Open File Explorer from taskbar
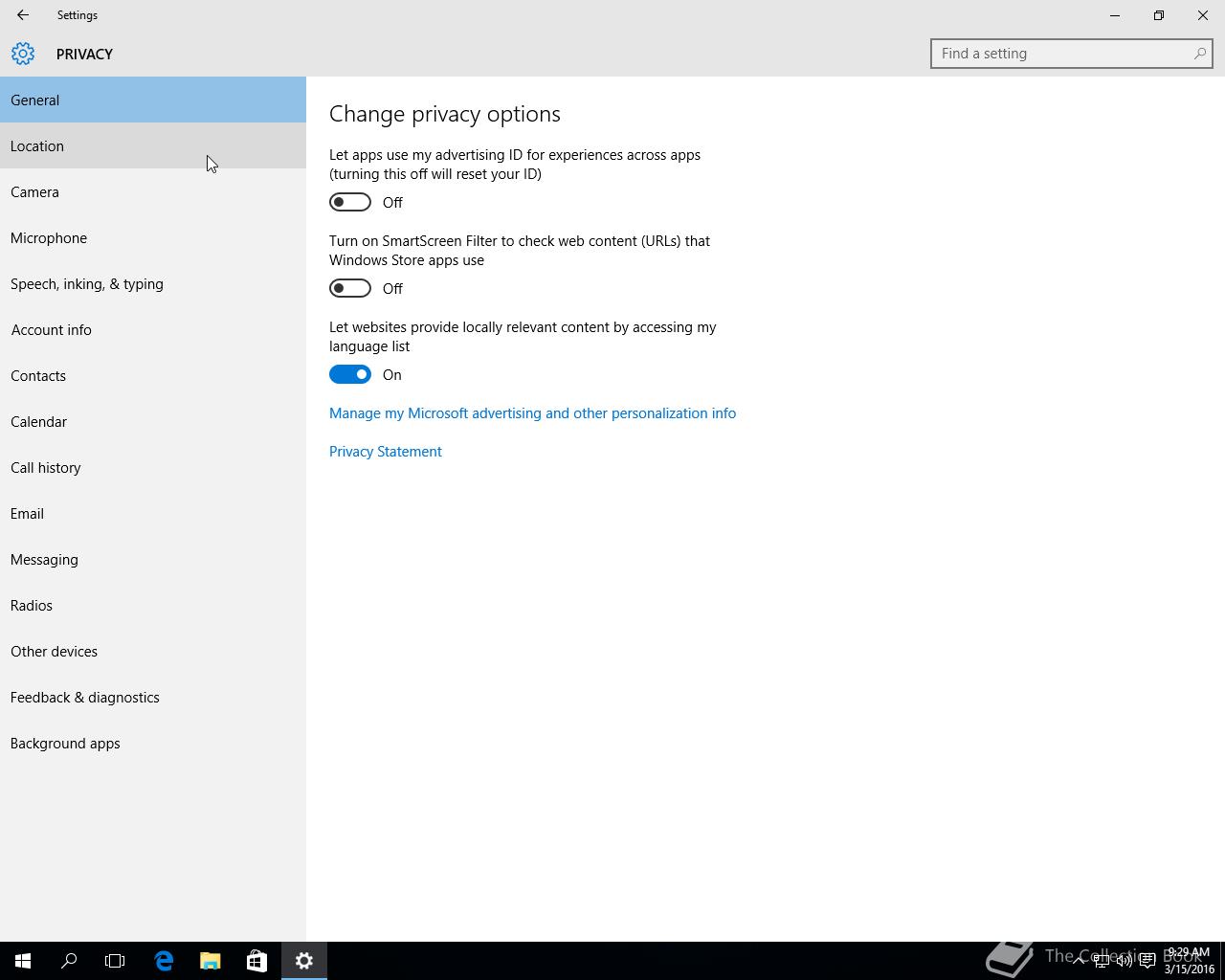Viewport: 1225px width, 980px height. (x=210, y=961)
